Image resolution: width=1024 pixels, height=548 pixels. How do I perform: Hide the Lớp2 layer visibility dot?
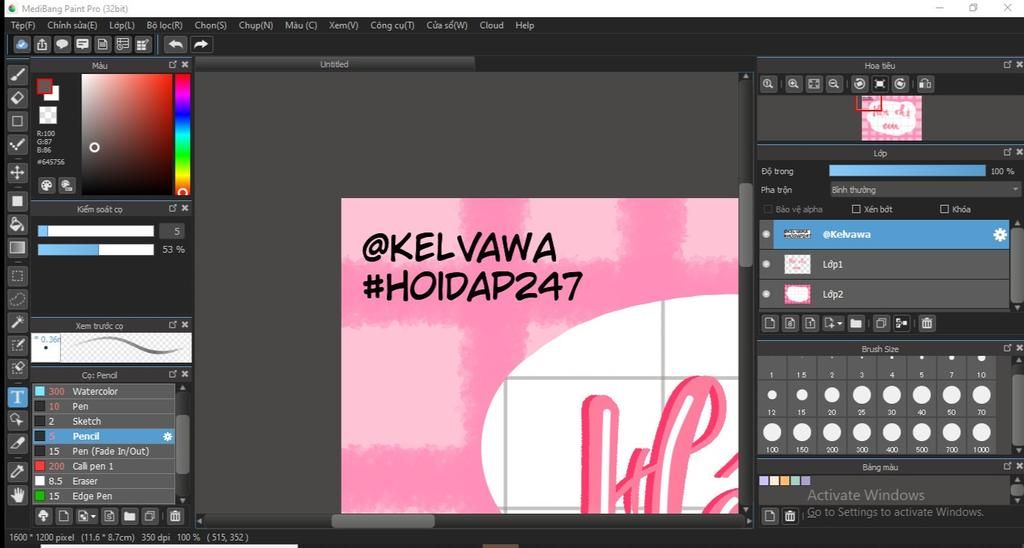[x=767, y=294]
